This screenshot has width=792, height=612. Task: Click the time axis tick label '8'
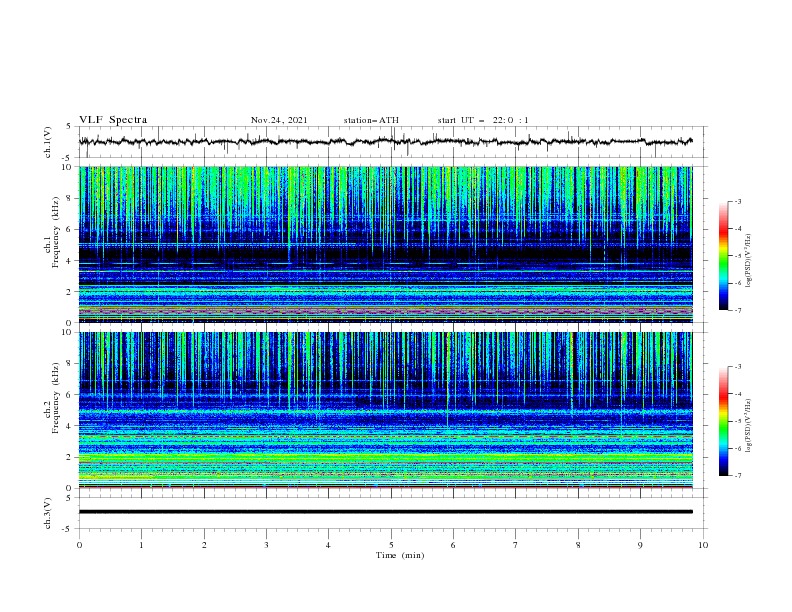(578, 545)
